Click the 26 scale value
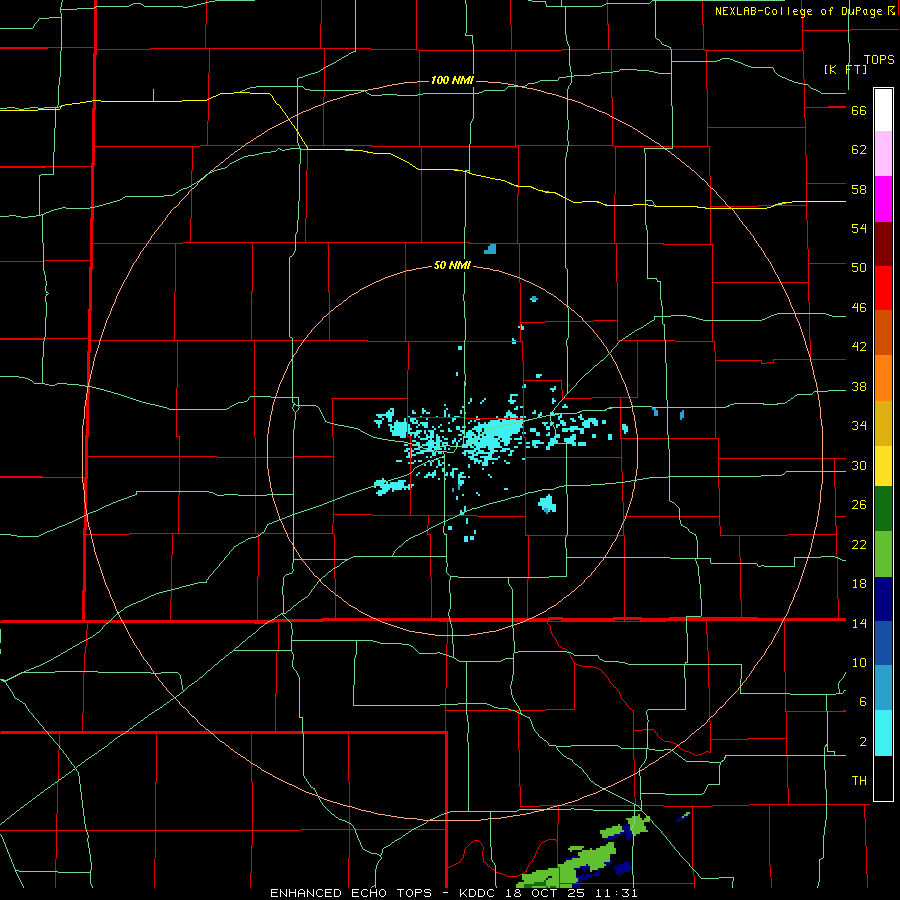The image size is (900, 900). pyautogui.click(x=859, y=505)
